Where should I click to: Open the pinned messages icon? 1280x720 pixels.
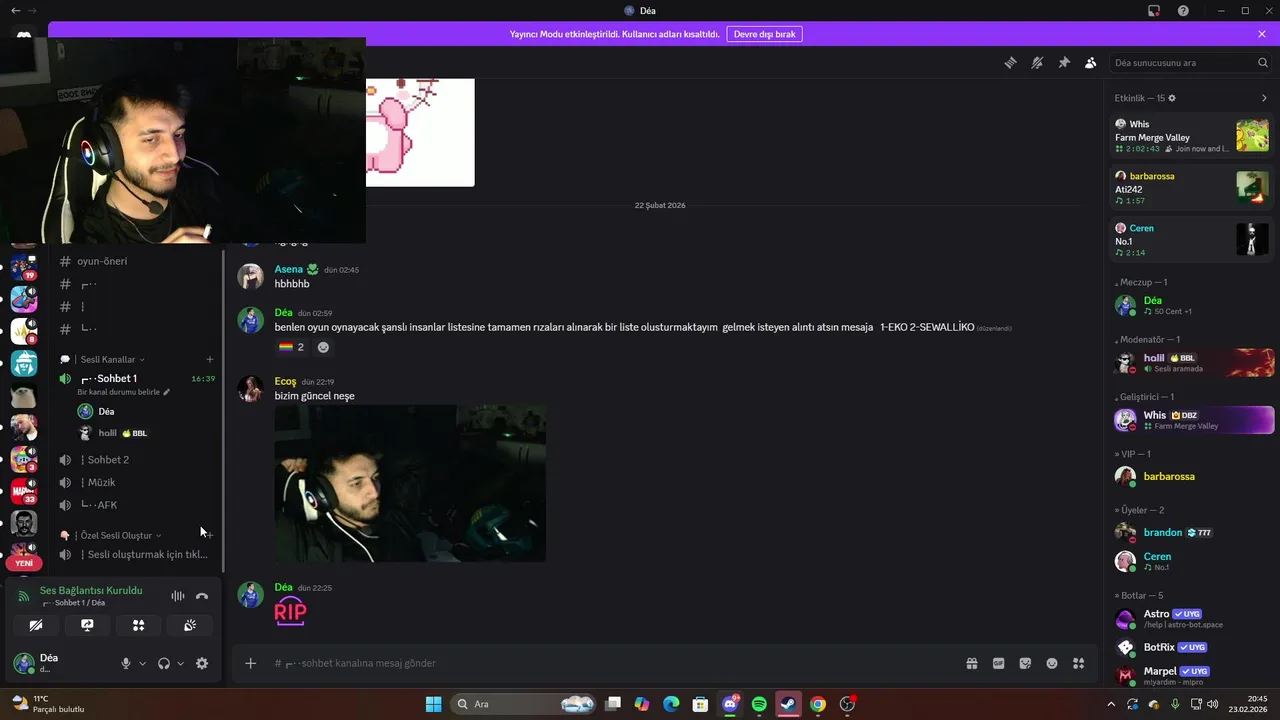click(1064, 62)
